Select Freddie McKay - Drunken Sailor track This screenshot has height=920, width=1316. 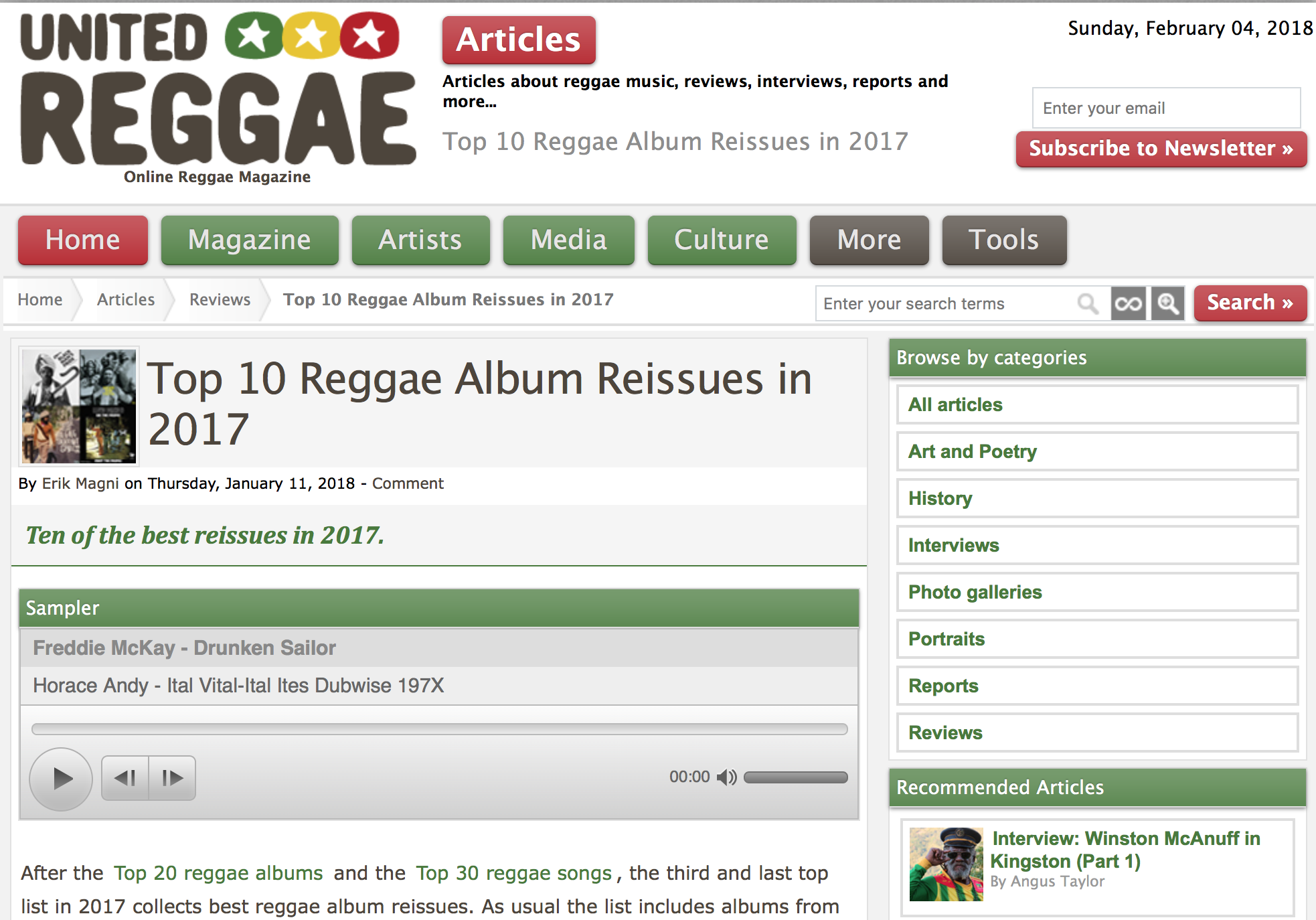tap(439, 648)
